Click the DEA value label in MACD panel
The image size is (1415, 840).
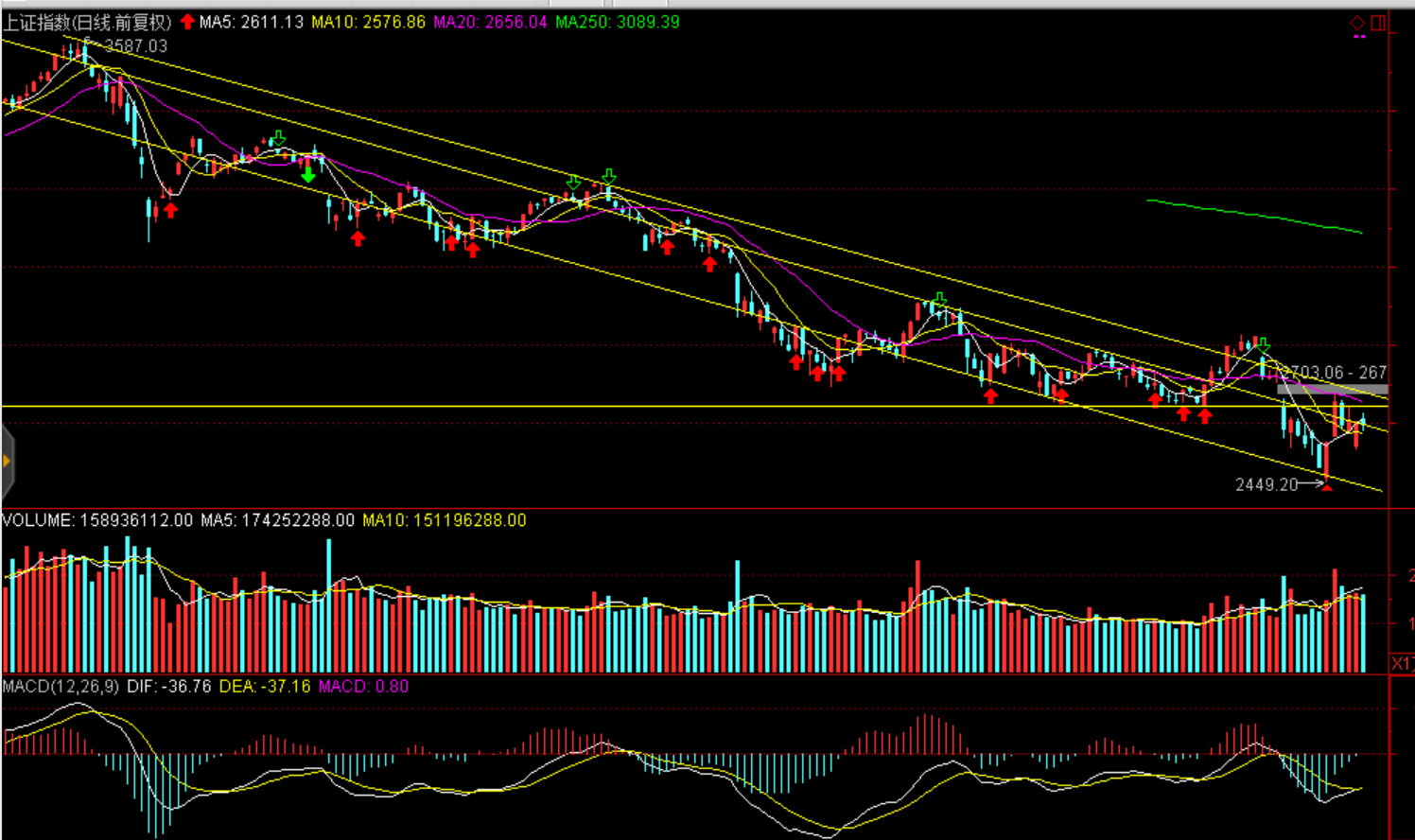point(265,686)
